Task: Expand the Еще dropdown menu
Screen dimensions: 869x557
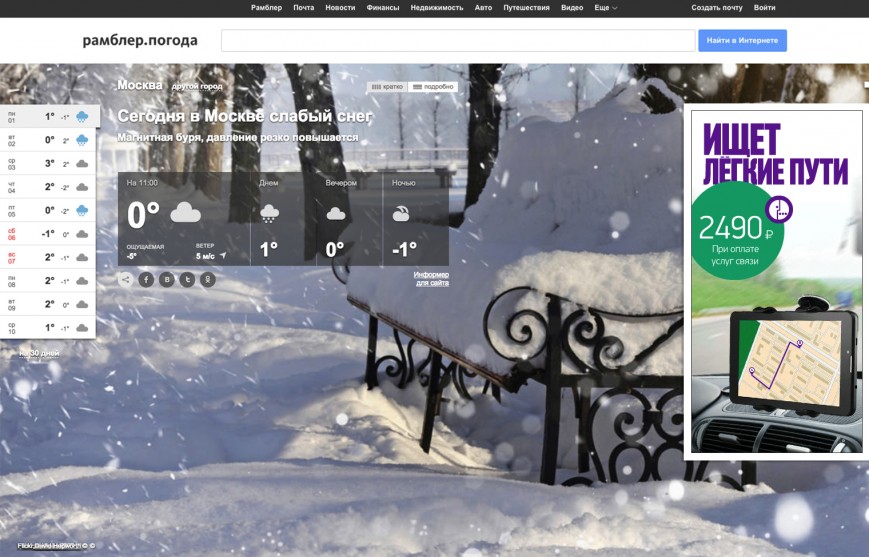Action: [606, 8]
